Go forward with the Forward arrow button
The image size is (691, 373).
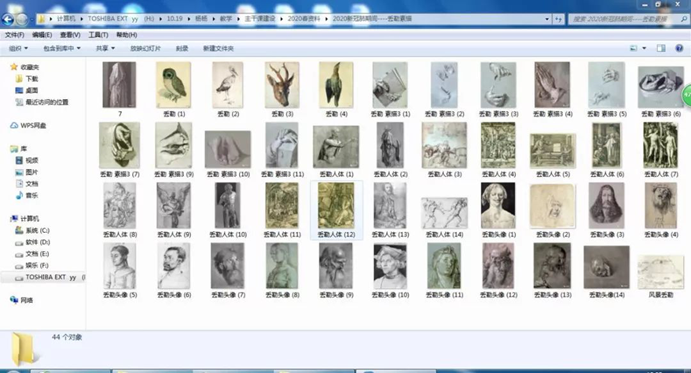click(x=22, y=19)
